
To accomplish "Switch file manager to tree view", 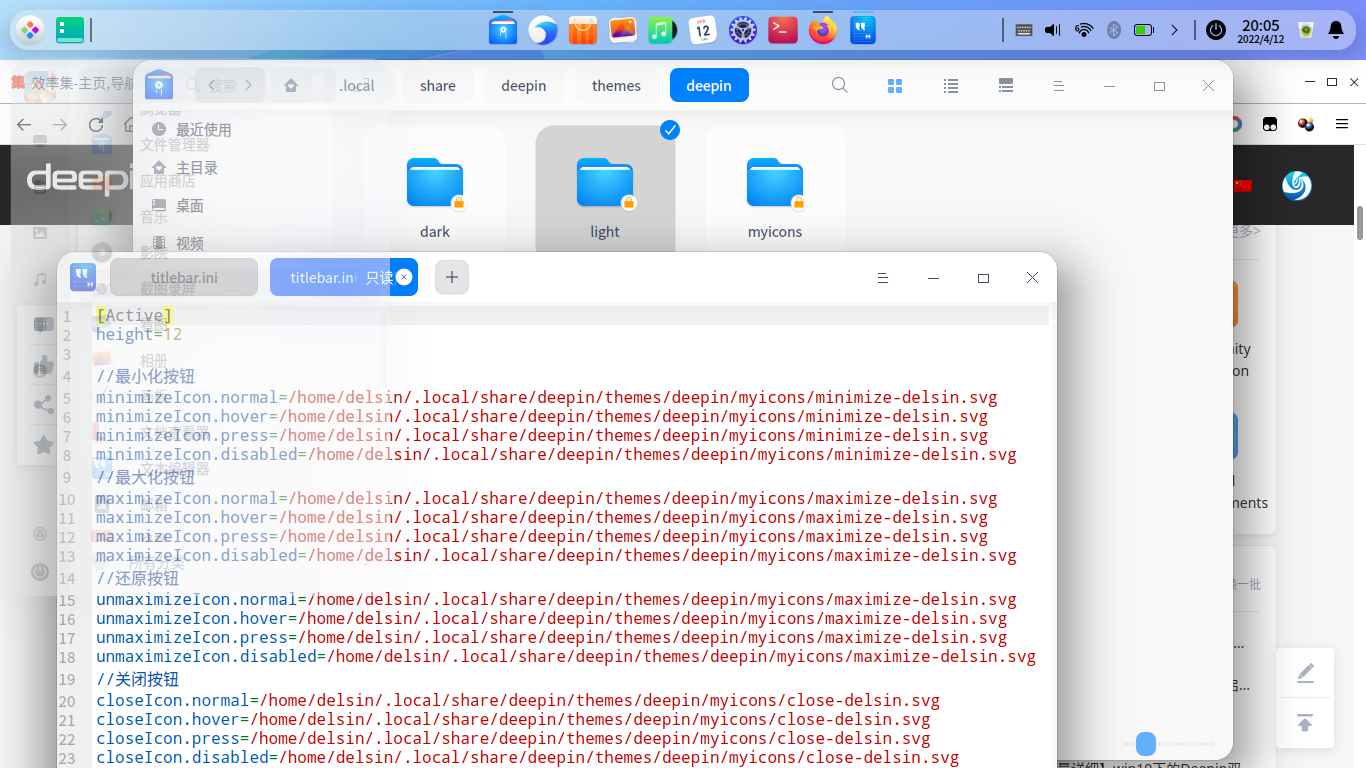I will tap(1007, 86).
